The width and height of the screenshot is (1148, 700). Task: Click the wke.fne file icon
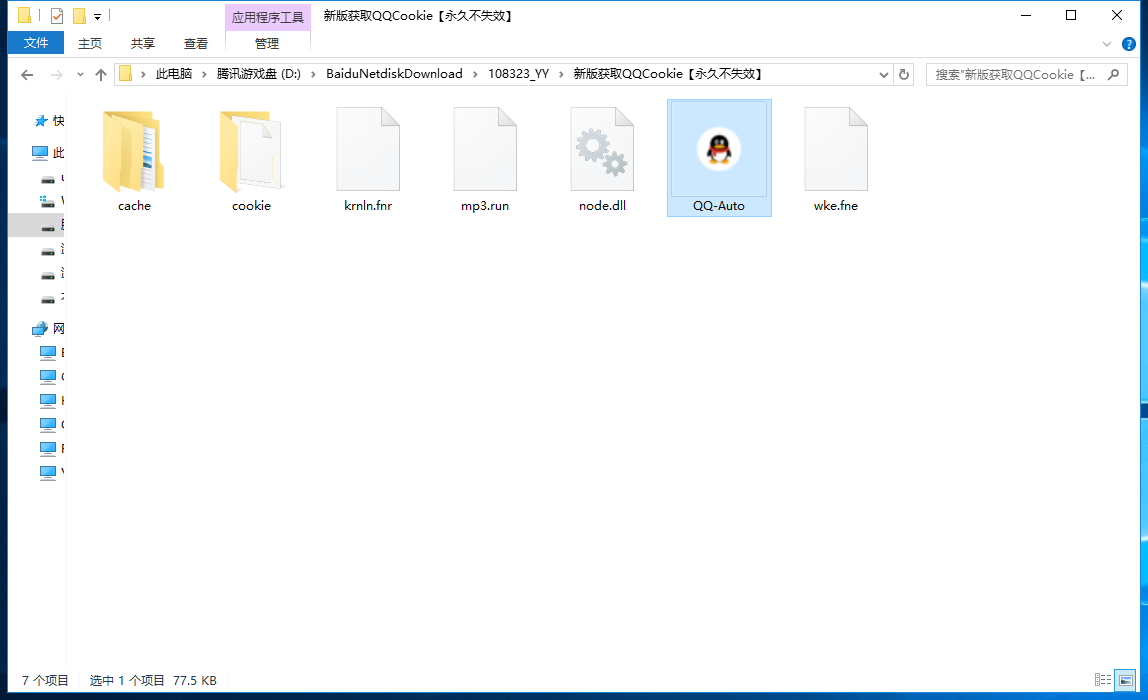click(836, 150)
